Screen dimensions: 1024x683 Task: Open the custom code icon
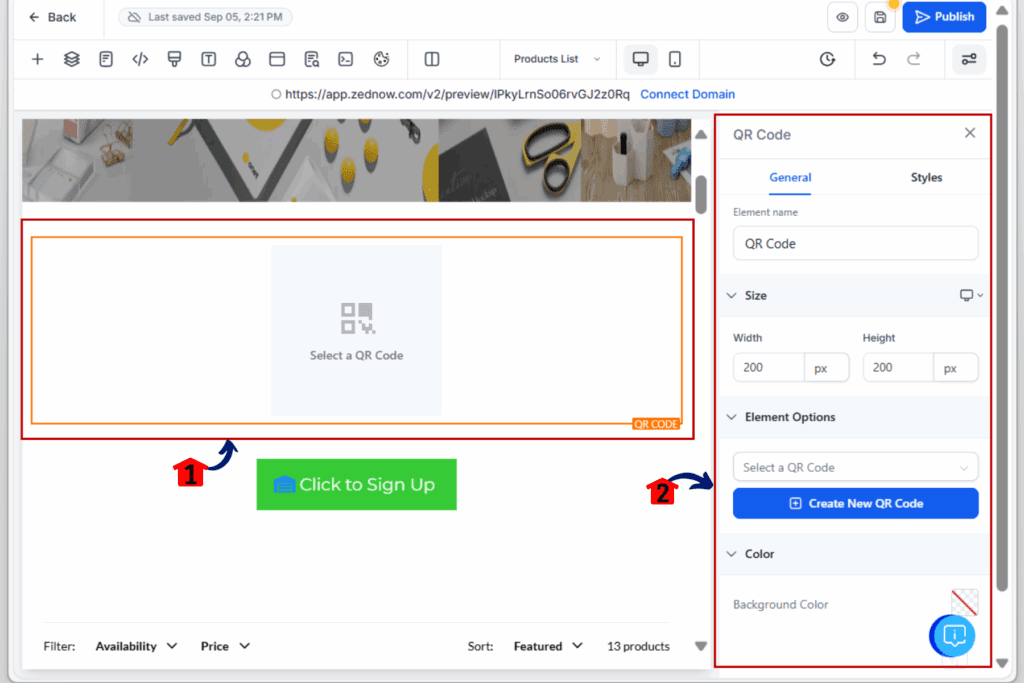tap(140, 59)
